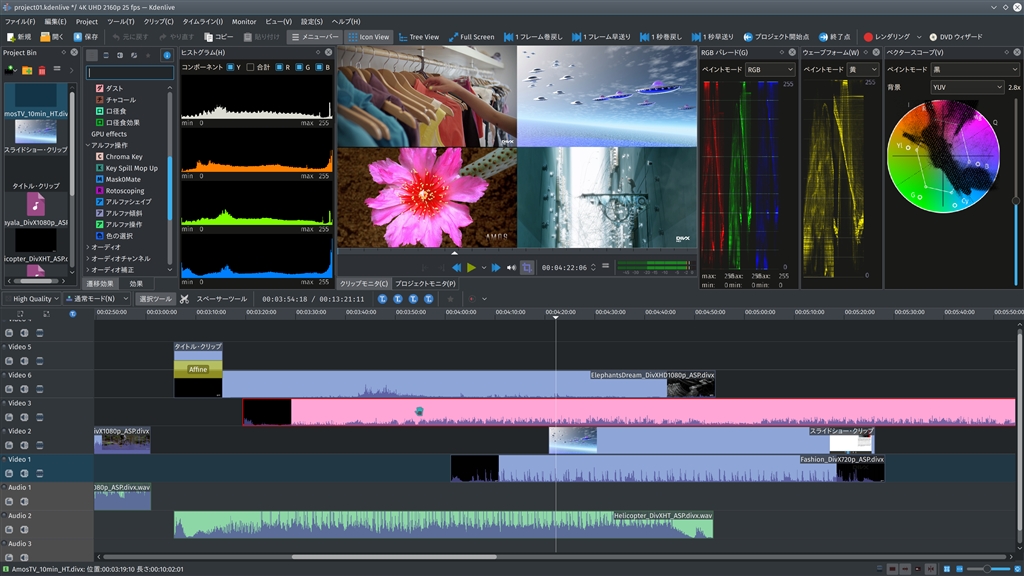Enable the 合計 checkbox in histogram

(250, 67)
